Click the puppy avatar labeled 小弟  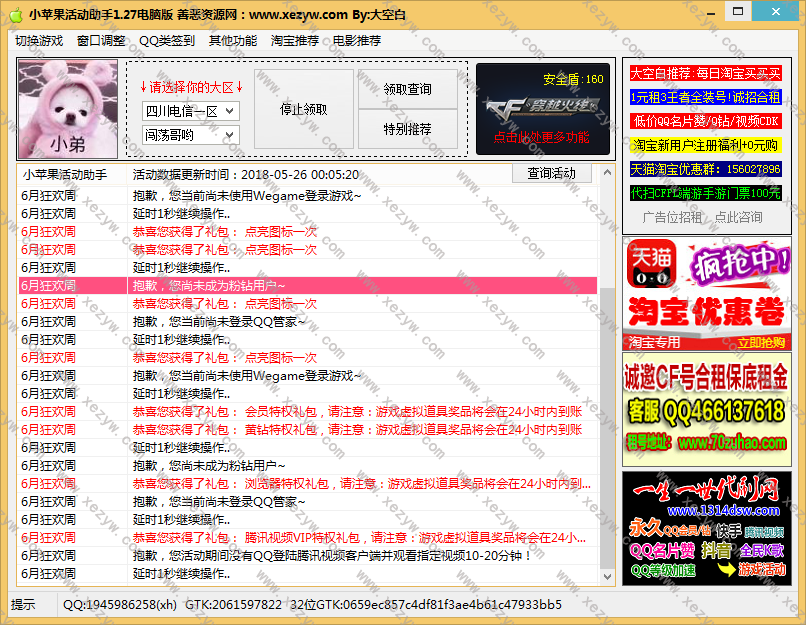click(x=67, y=108)
